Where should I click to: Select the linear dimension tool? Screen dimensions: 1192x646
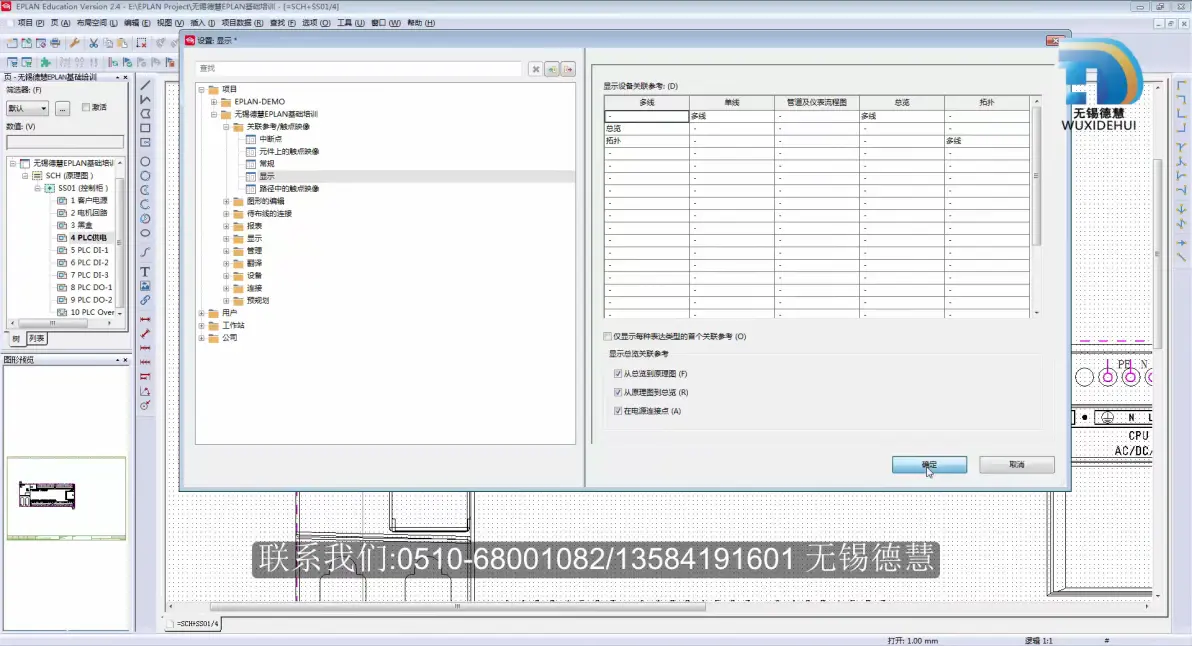coord(145,319)
